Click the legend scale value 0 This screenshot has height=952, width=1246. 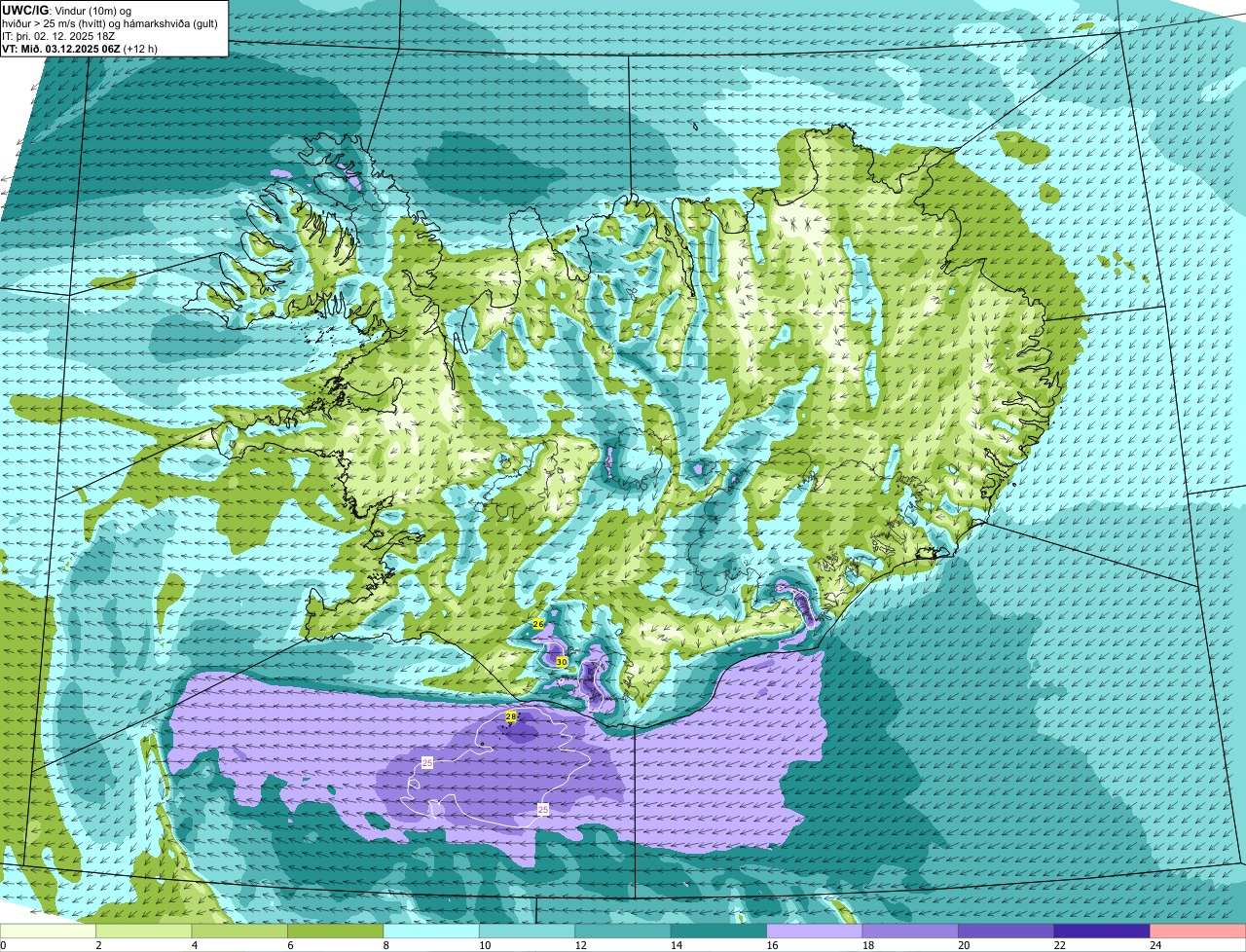[x=3, y=945]
